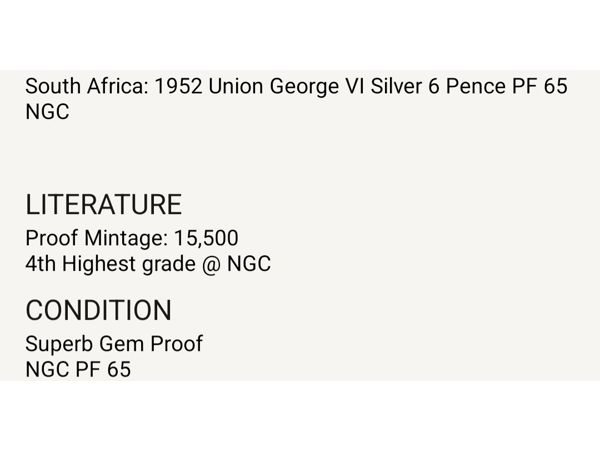
Task: Click "4th" in the highest grade line
Action: pos(41,264)
